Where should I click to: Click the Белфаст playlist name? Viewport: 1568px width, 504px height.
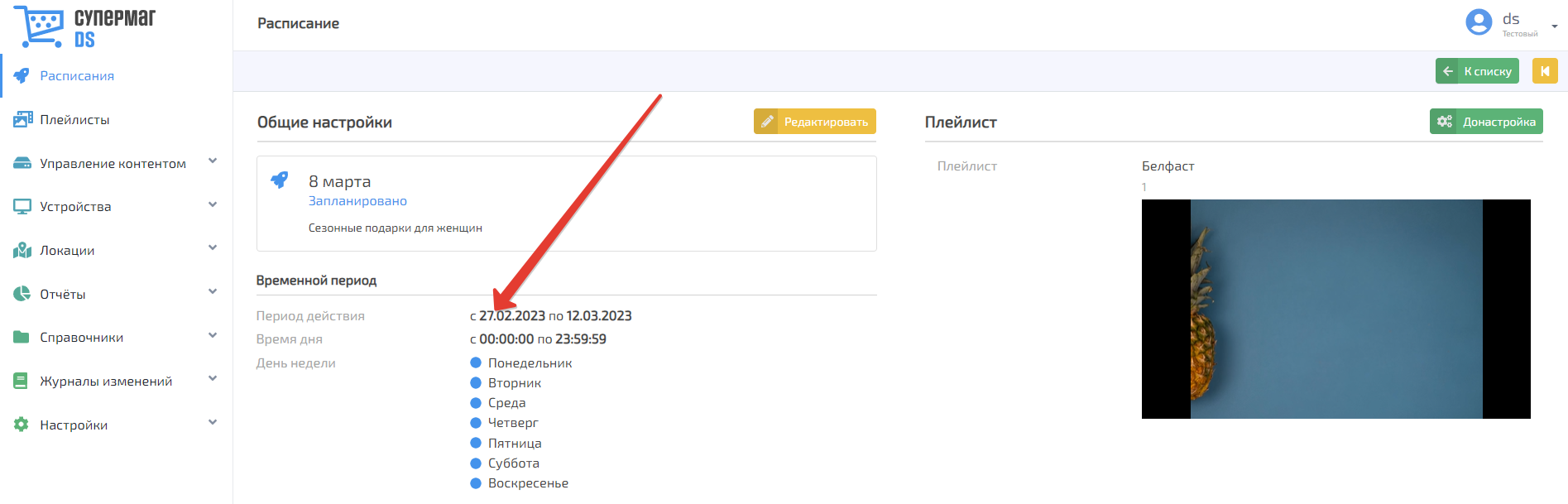point(1168,166)
